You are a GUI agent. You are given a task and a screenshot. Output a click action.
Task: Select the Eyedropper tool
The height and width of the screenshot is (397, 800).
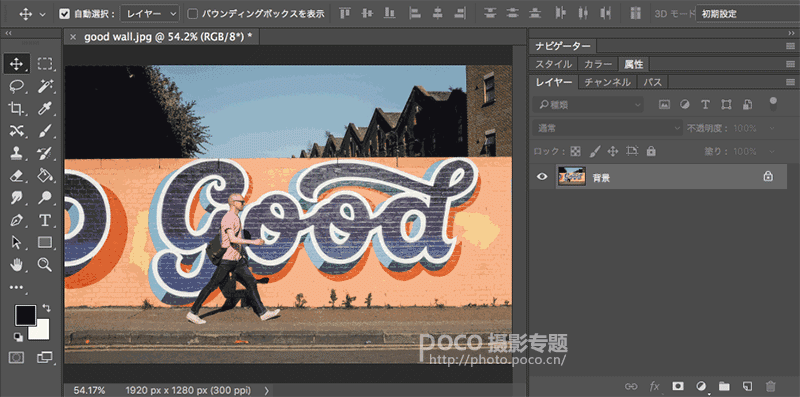coord(45,108)
